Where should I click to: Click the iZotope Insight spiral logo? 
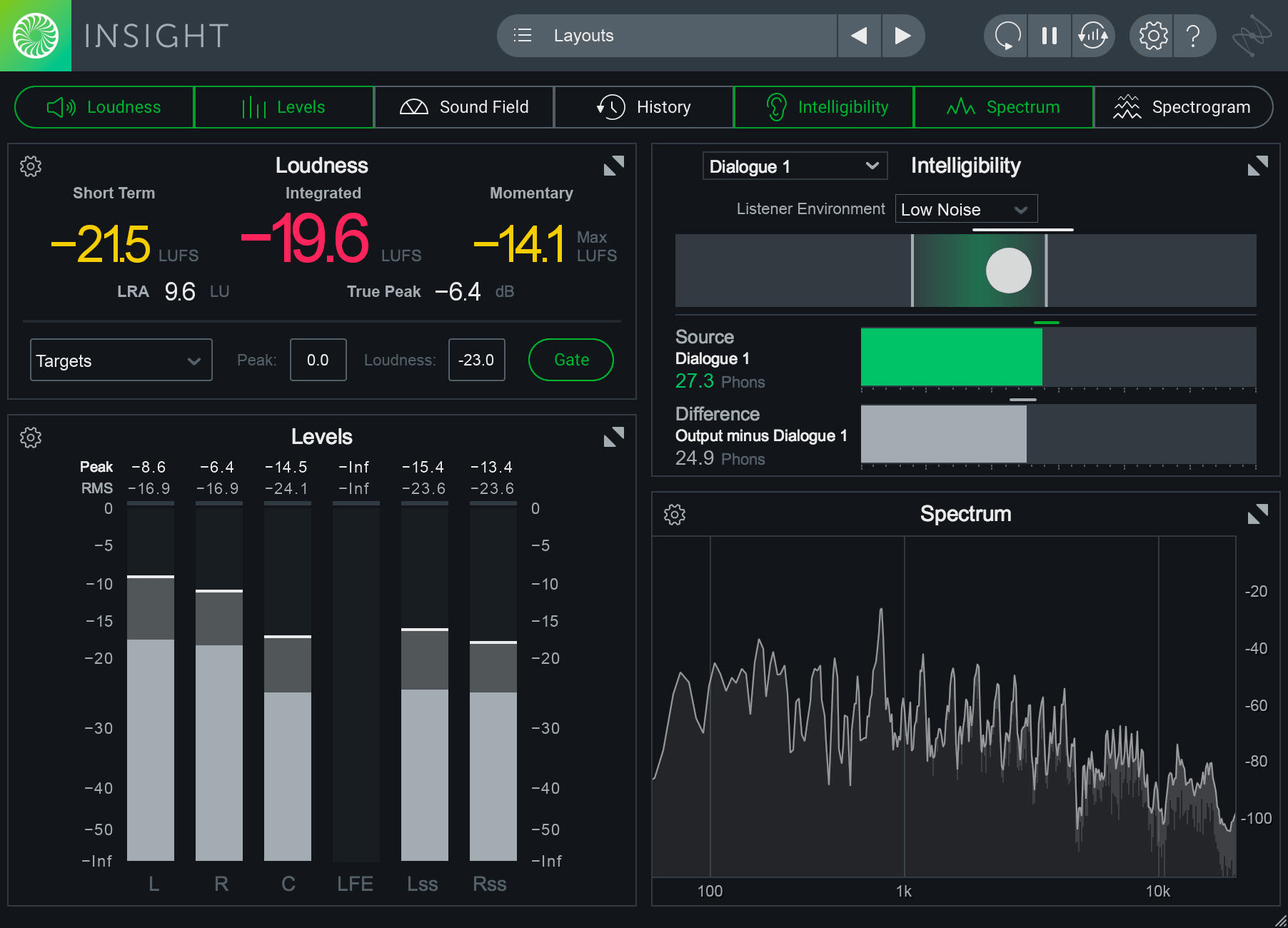pyautogui.click(x=35, y=35)
